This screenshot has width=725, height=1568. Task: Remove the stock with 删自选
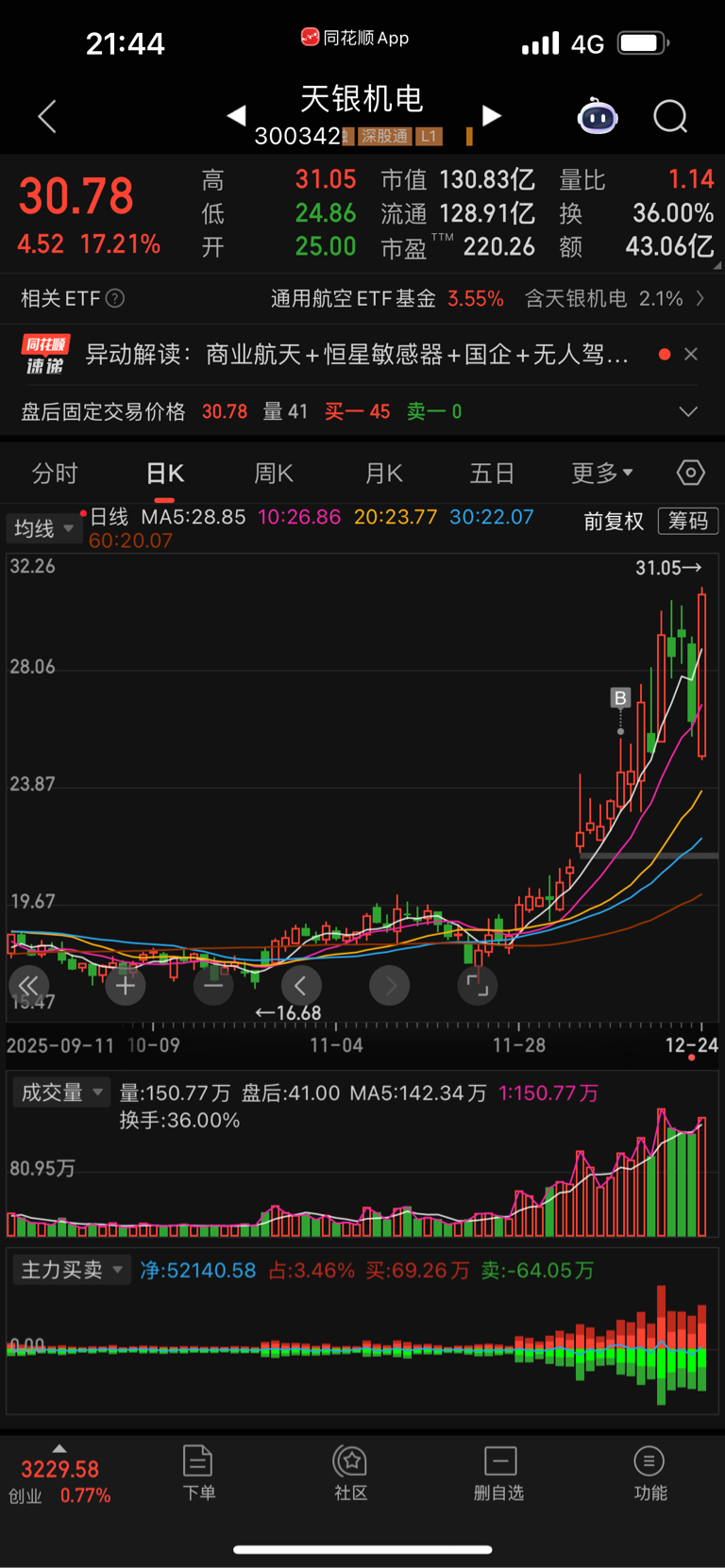(x=498, y=1474)
